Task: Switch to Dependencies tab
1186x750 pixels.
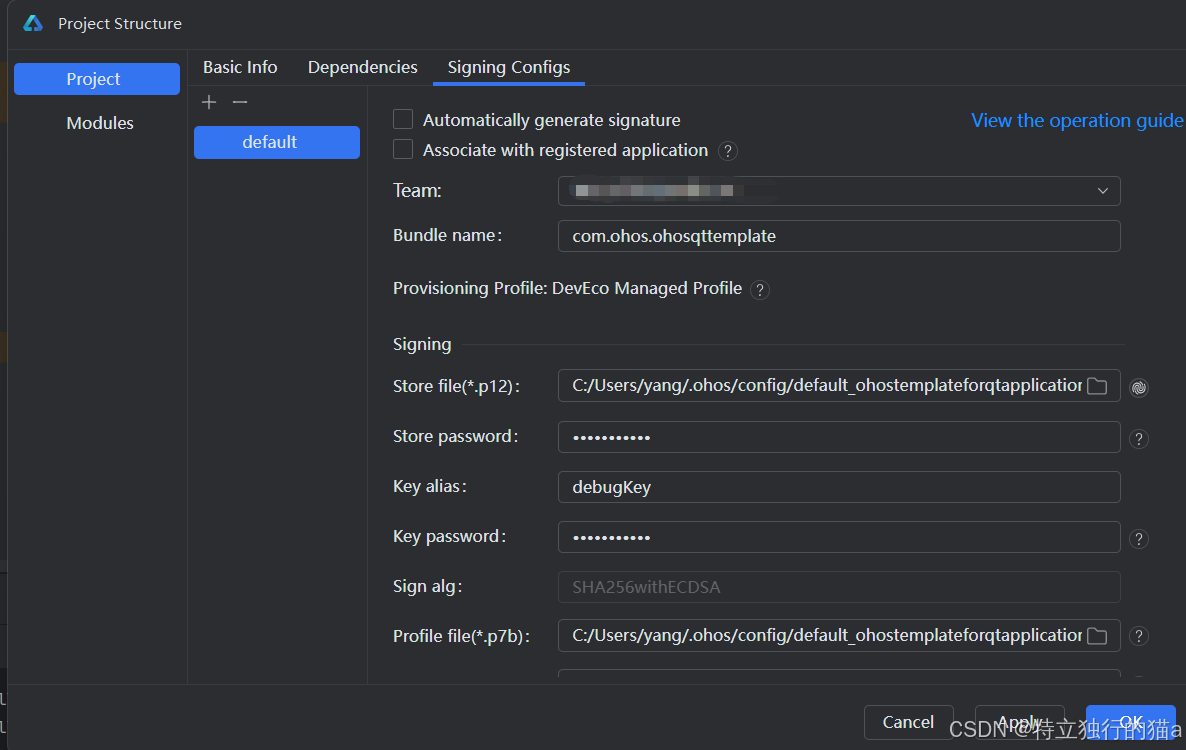Action: [362, 67]
